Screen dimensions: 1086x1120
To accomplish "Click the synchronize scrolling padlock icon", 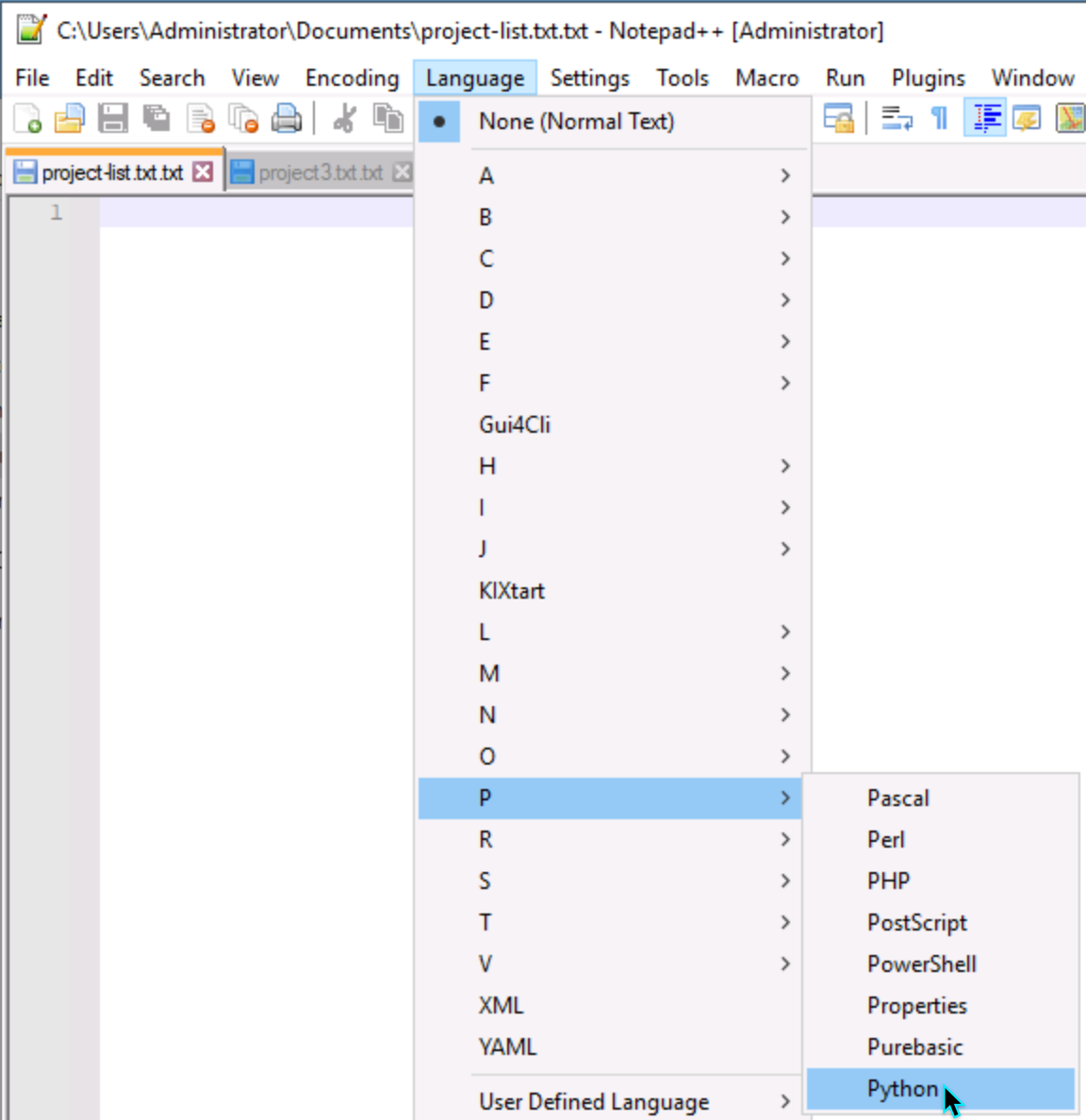I will point(839,118).
